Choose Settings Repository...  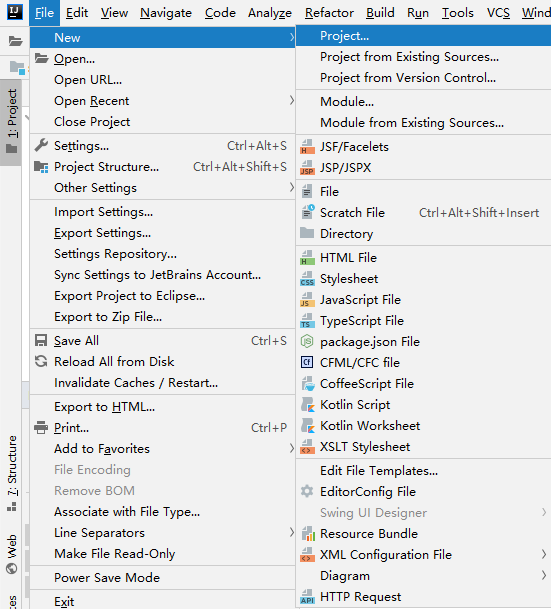(162, 254)
